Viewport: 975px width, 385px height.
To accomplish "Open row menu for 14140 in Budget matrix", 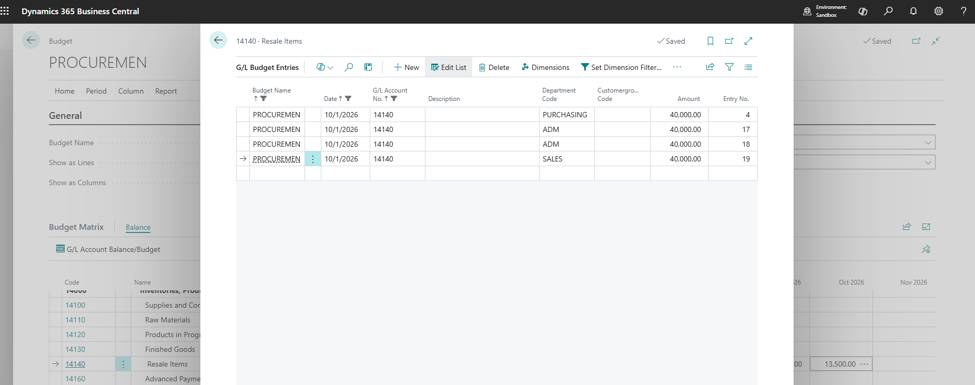I will (x=123, y=364).
